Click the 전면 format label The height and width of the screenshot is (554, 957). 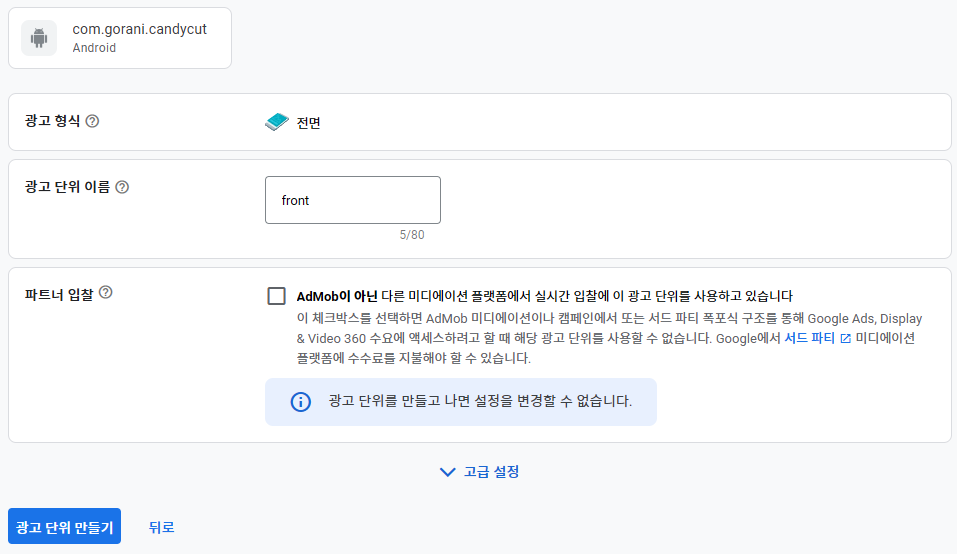[x=308, y=123]
